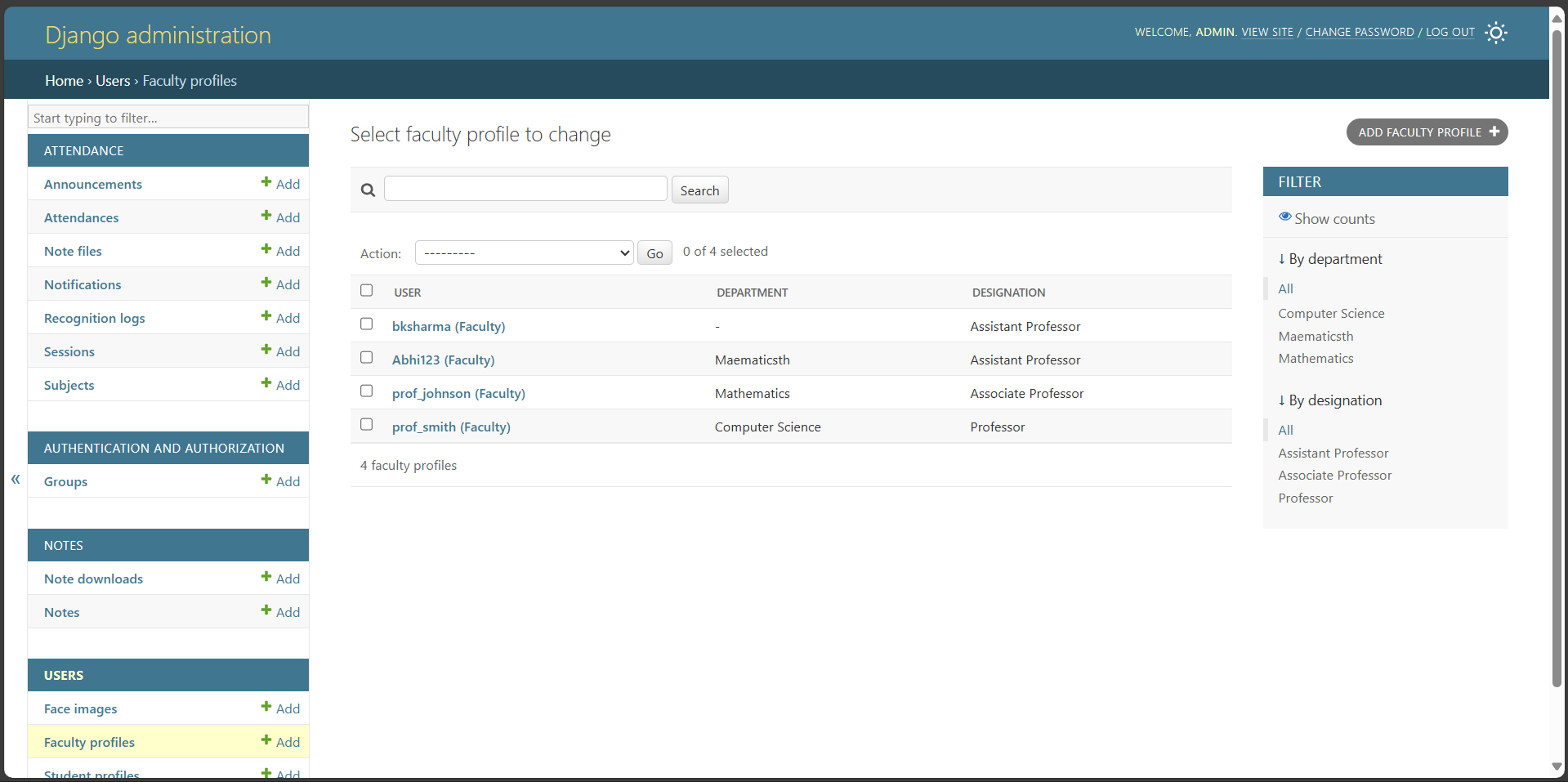
Task: Navigate to Home via the breadcrumb
Action: 64,80
